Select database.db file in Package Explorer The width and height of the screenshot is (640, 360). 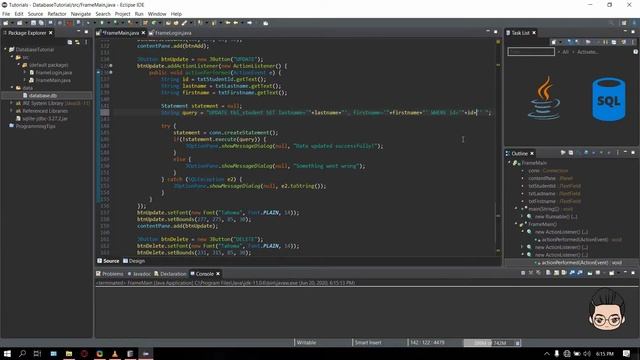pyautogui.click(x=43, y=96)
